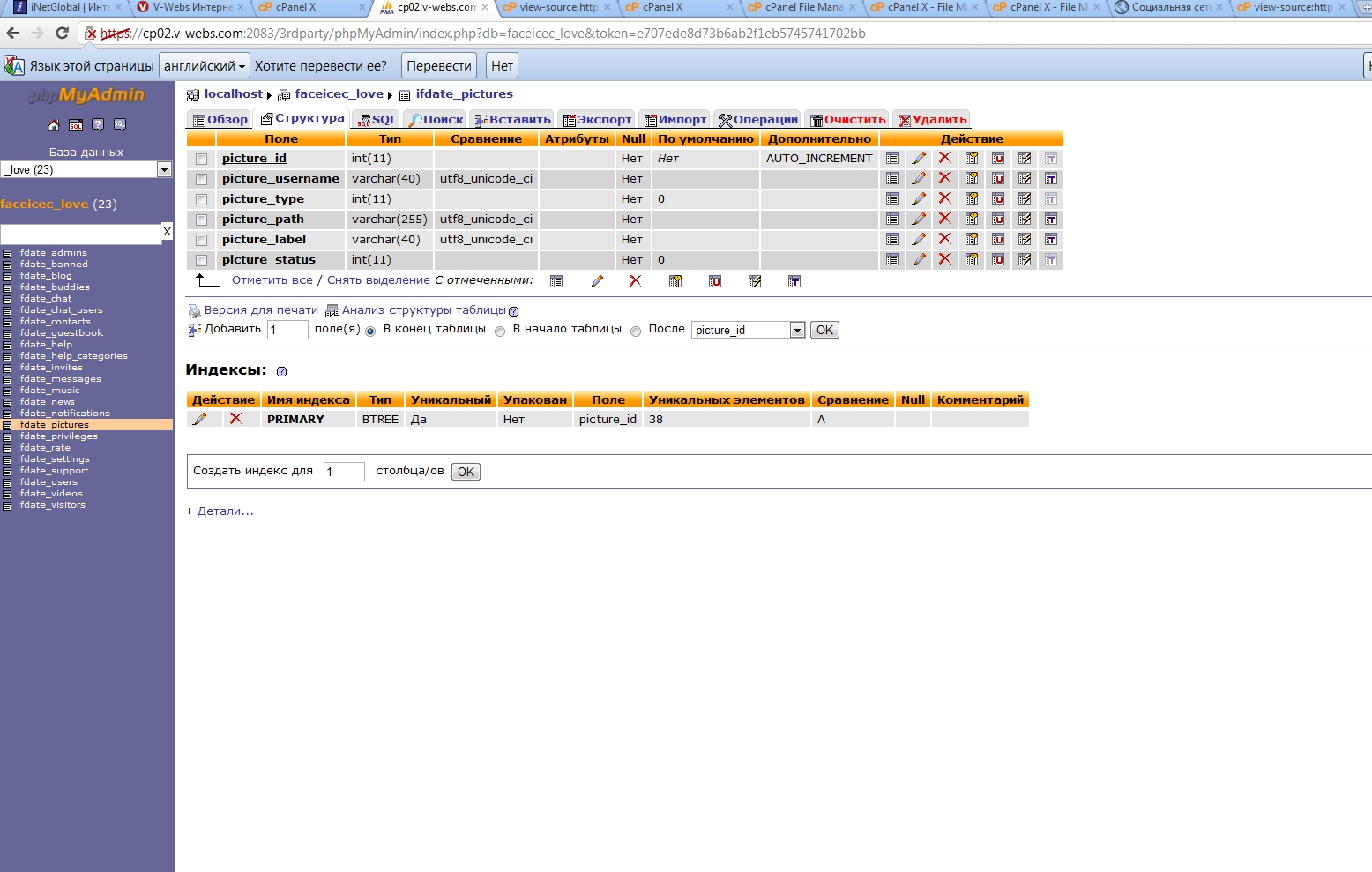The width and height of the screenshot is (1372, 872).
Task: Open phpMyAdmin home via house icon
Action: pyautogui.click(x=54, y=125)
